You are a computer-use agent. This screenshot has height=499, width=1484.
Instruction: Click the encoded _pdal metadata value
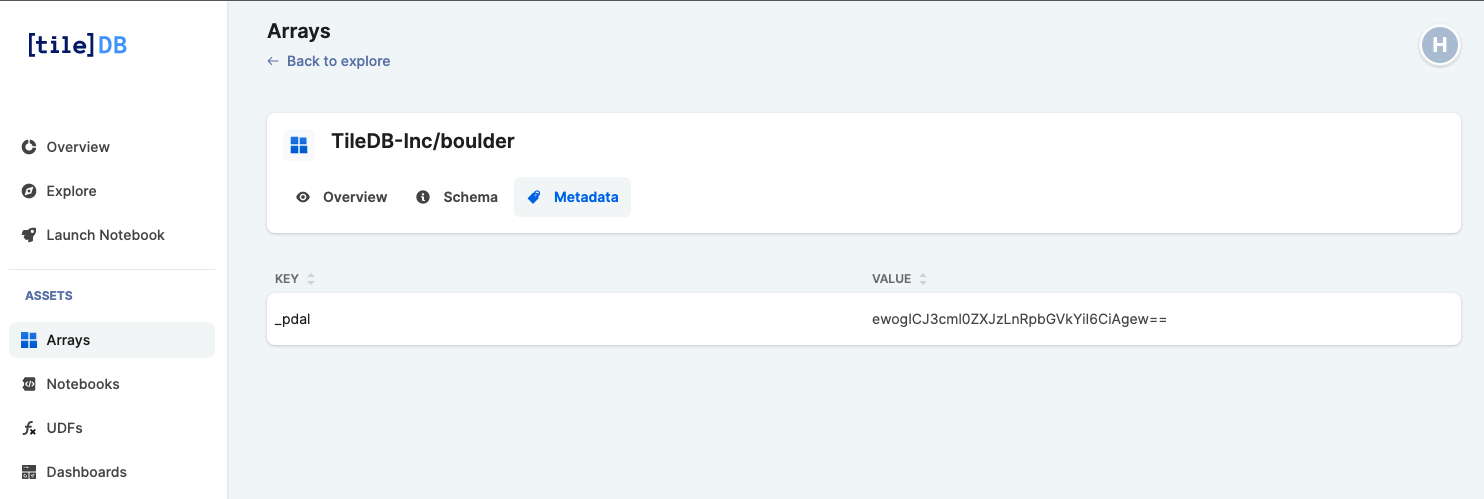click(1019, 319)
